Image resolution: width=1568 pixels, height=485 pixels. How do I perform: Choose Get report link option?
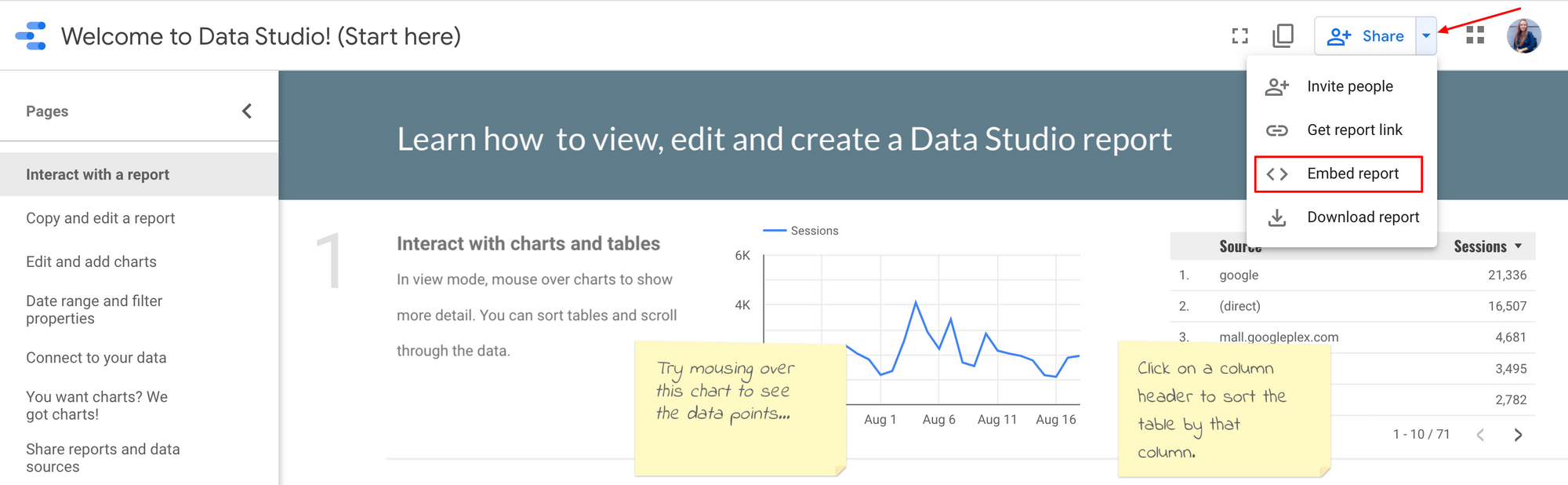1354,130
